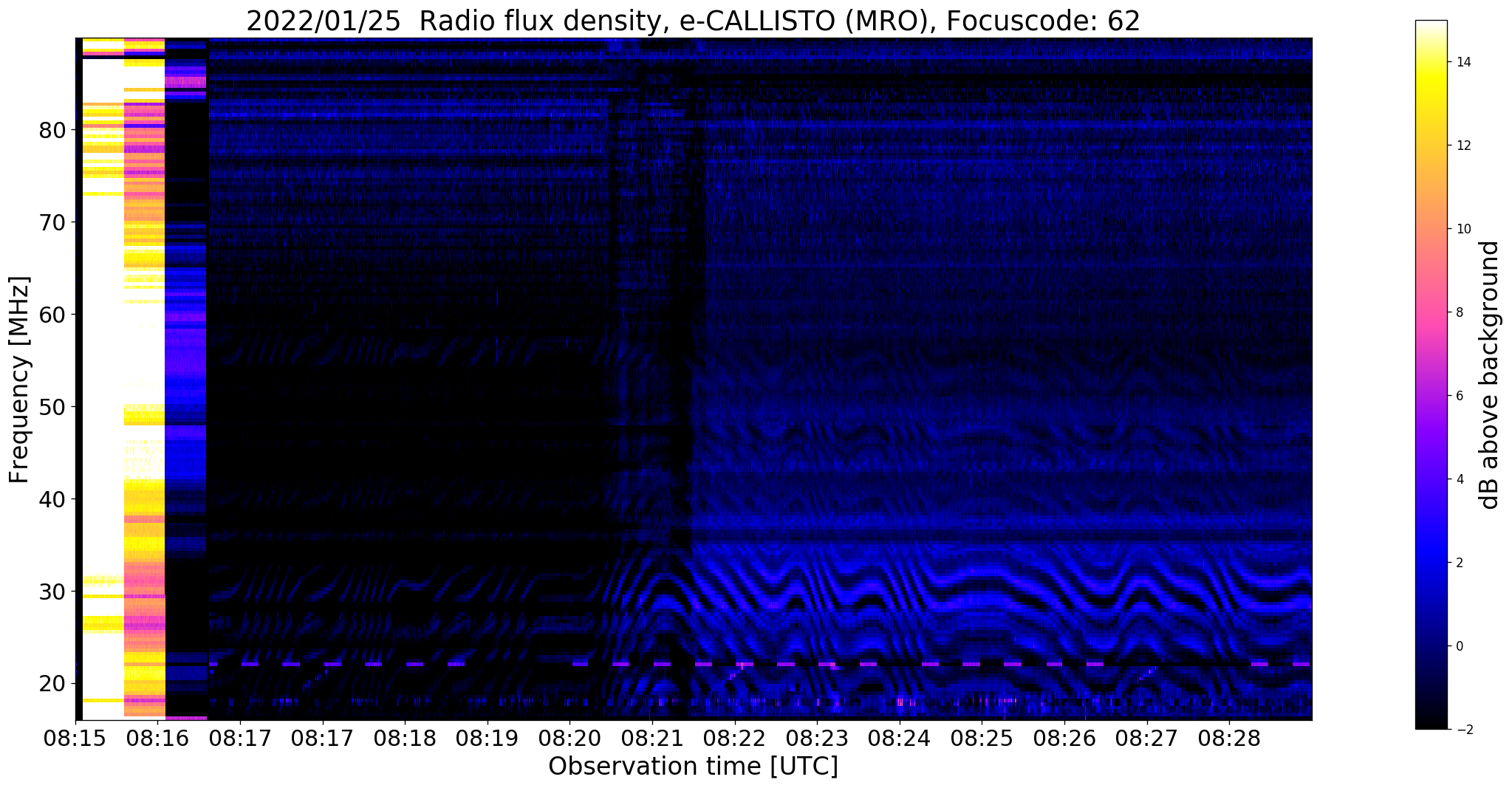This screenshot has height=788, width=1512.
Task: Click the 08:22 time tick label
Action: [734, 739]
